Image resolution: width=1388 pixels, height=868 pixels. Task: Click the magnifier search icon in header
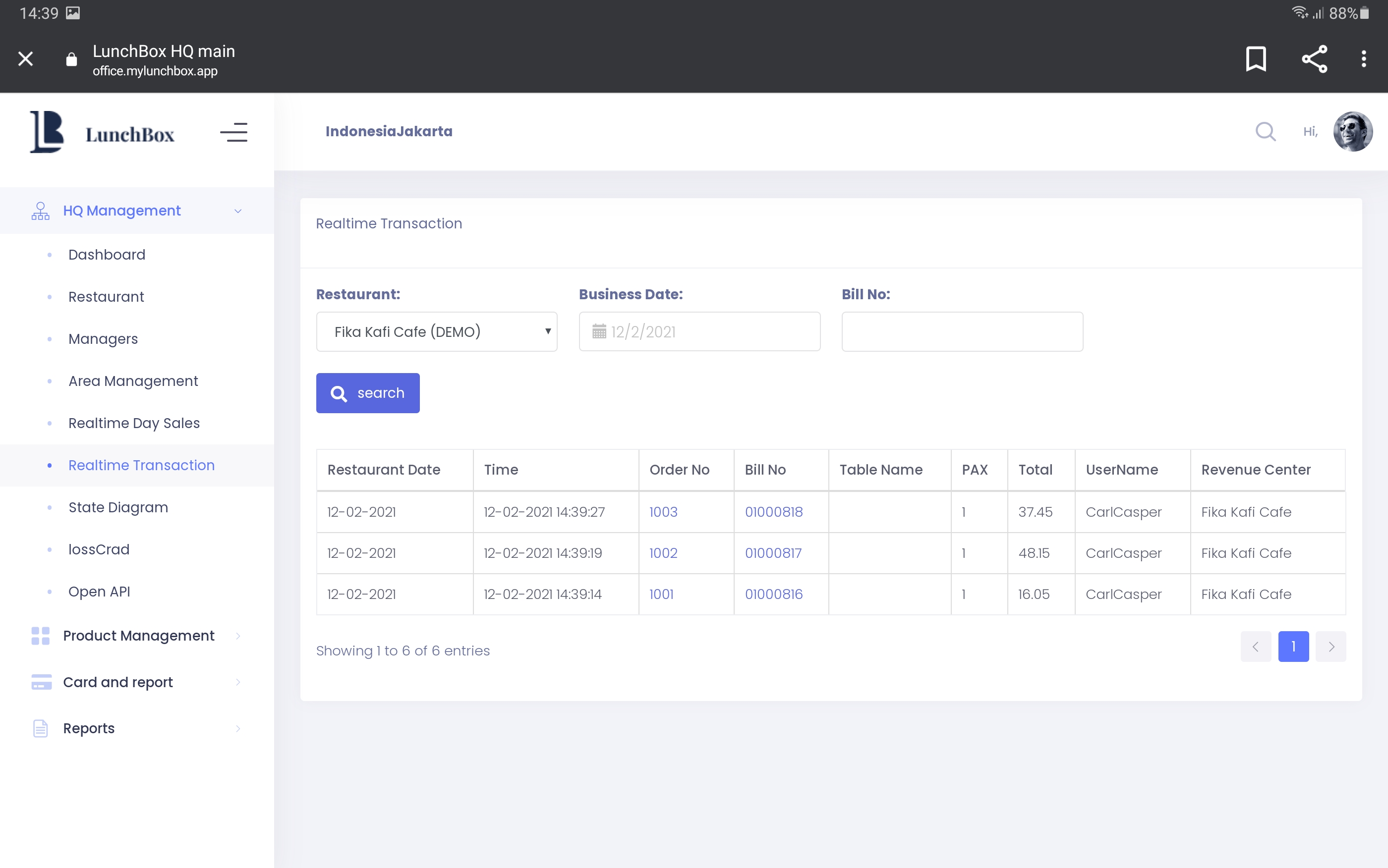coord(1265,131)
